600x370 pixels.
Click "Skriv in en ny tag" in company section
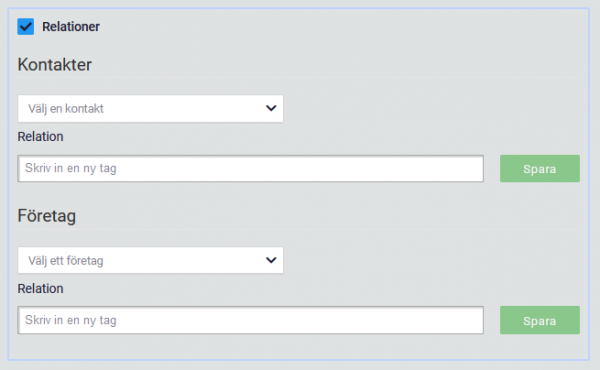pyautogui.click(x=71, y=320)
